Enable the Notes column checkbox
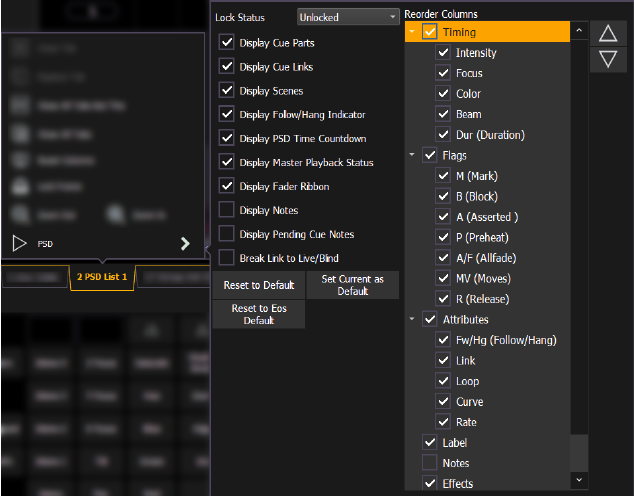 (430, 463)
